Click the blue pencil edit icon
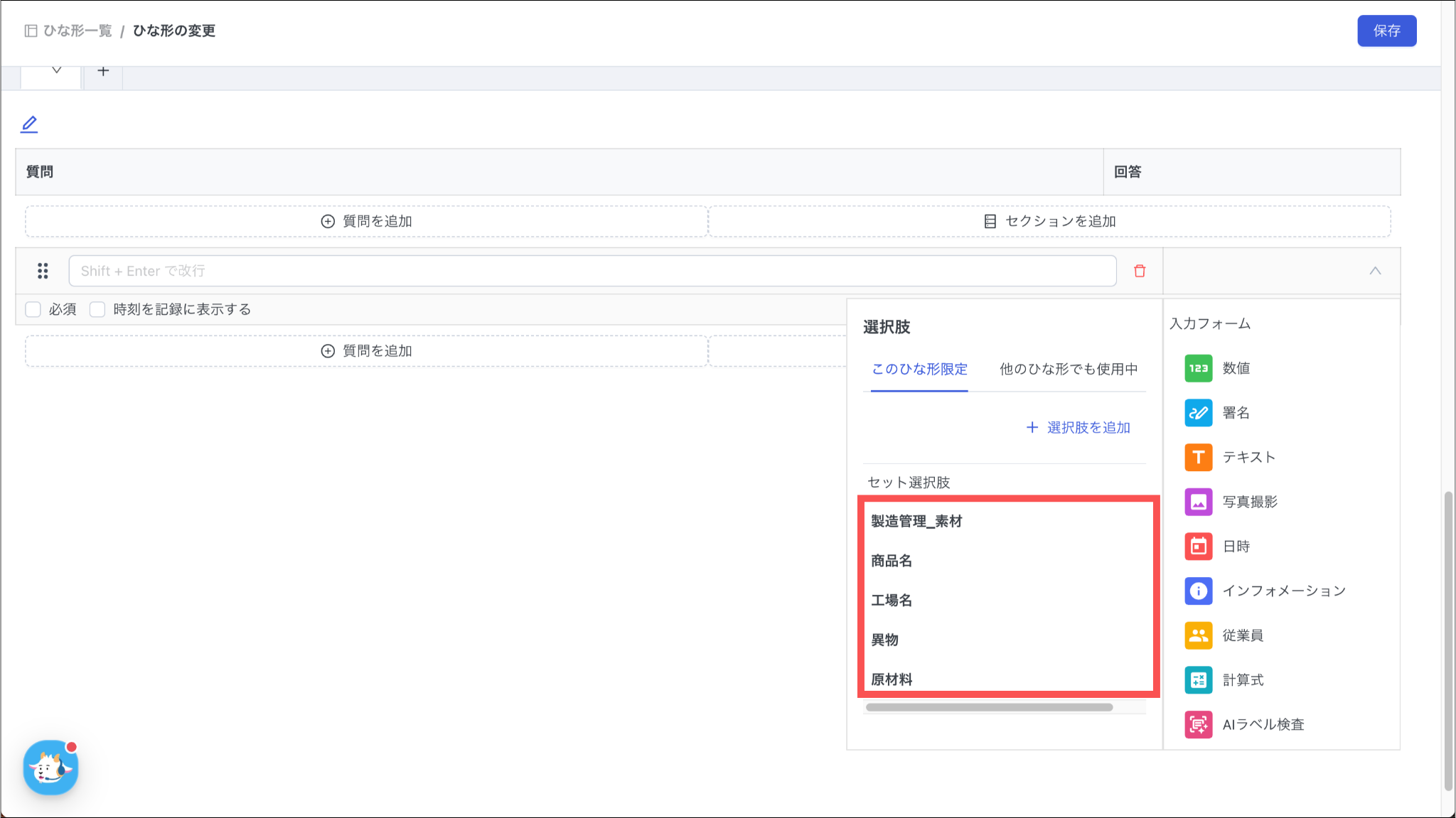The height and width of the screenshot is (818, 1456). (x=29, y=124)
